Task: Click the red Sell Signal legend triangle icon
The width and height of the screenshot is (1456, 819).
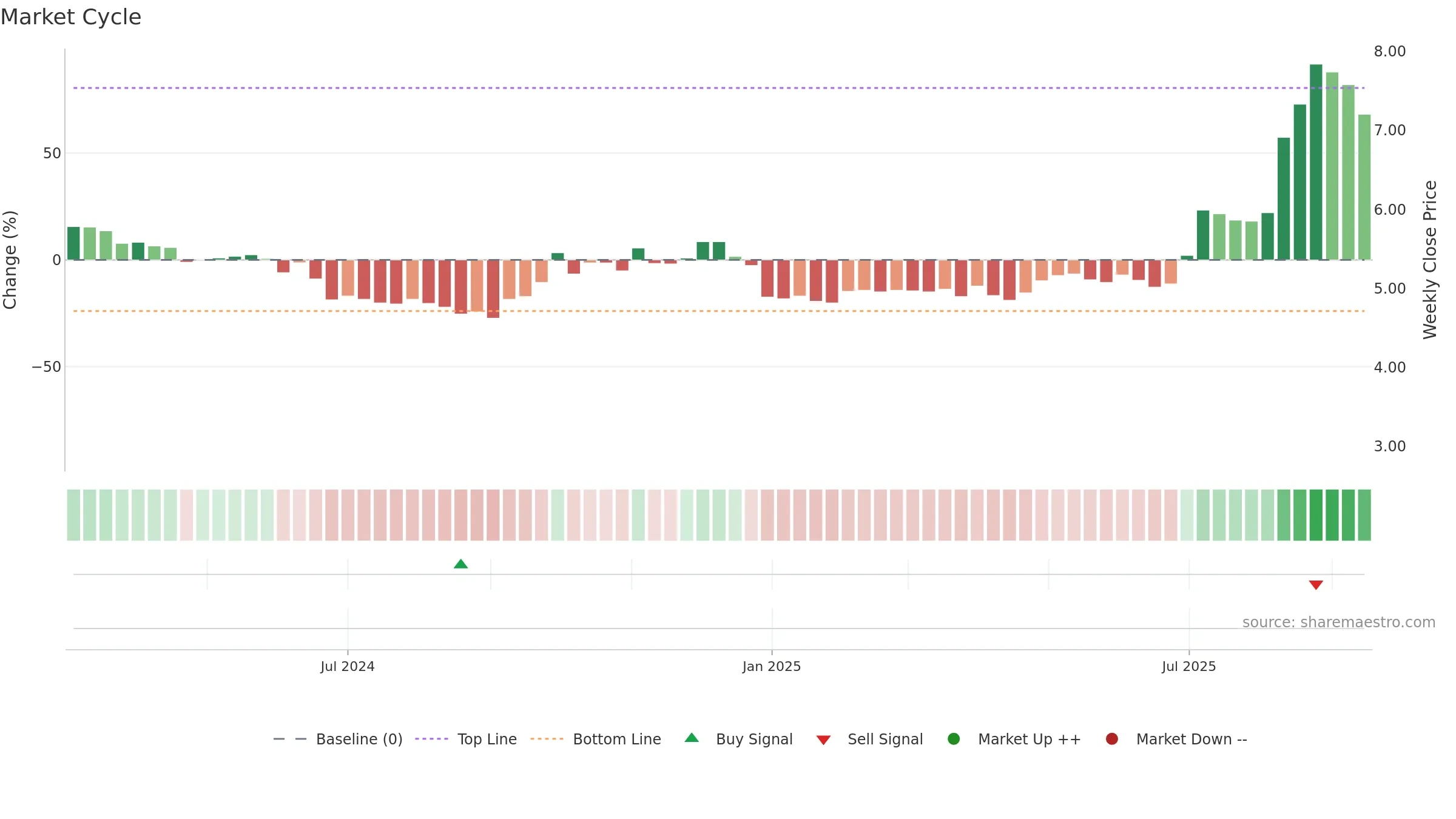Action: [823, 740]
